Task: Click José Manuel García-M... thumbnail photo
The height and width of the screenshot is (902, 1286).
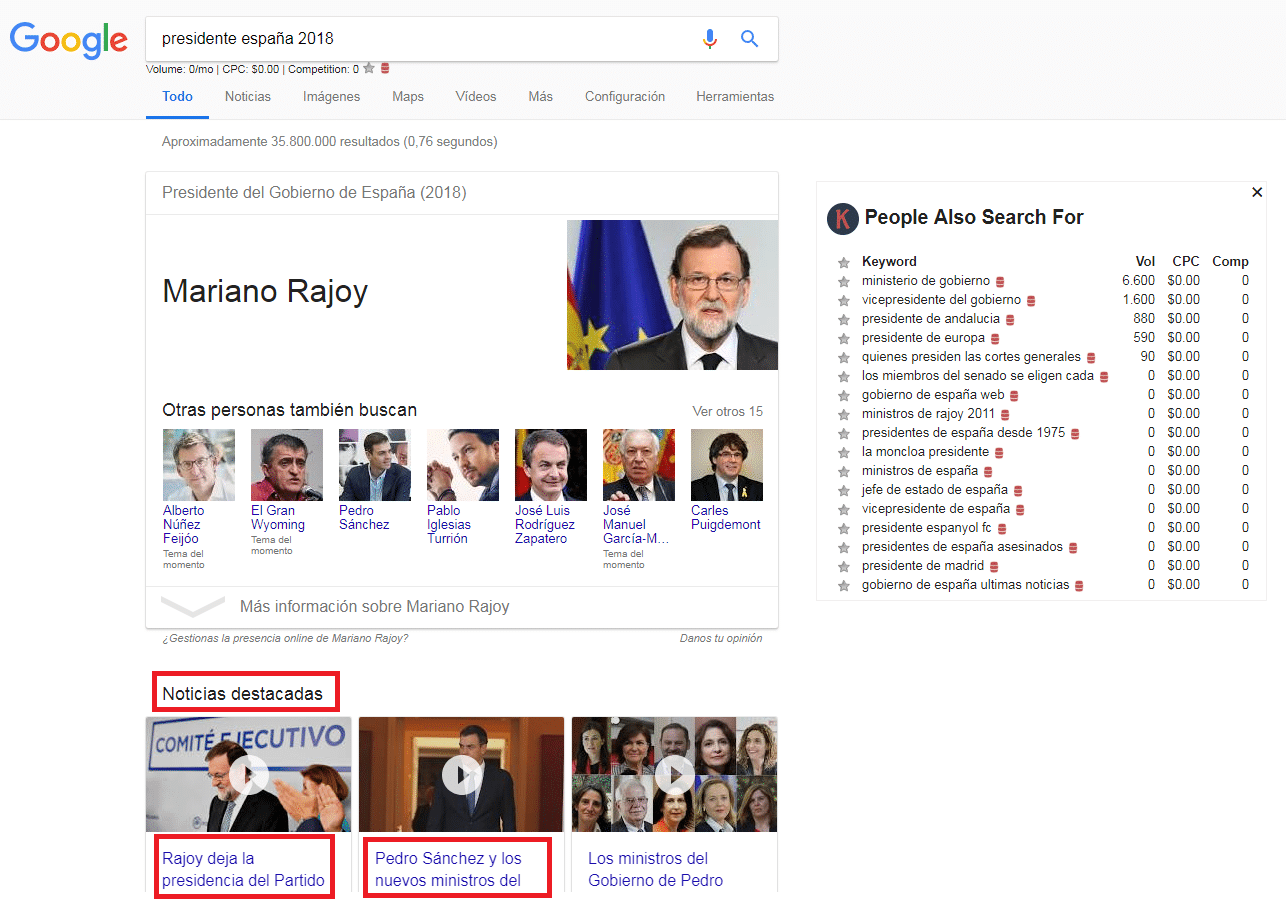Action: [x=639, y=465]
